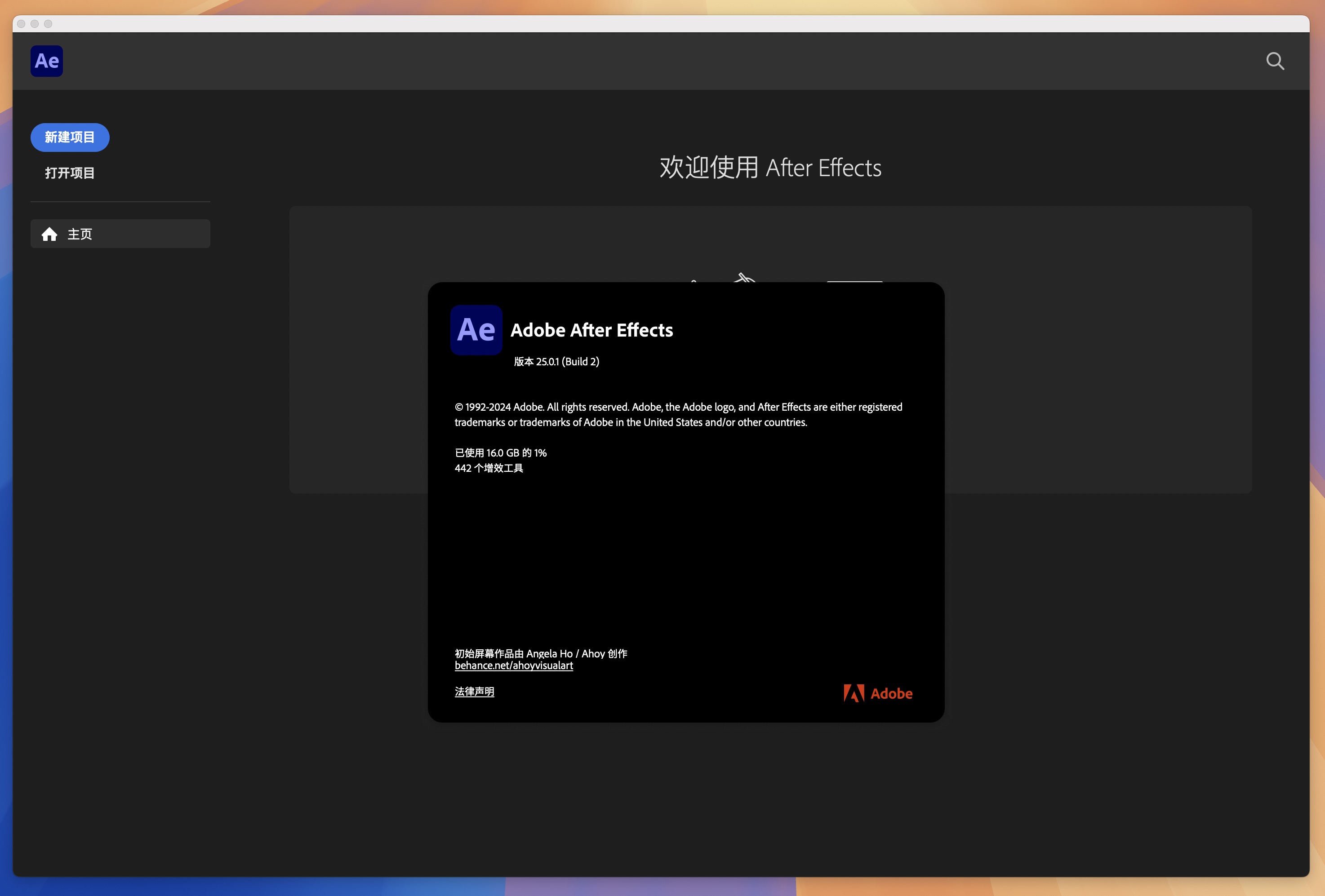Open behance.net/ahoyvisualart profile link
This screenshot has height=896, width=1325.
(x=514, y=666)
